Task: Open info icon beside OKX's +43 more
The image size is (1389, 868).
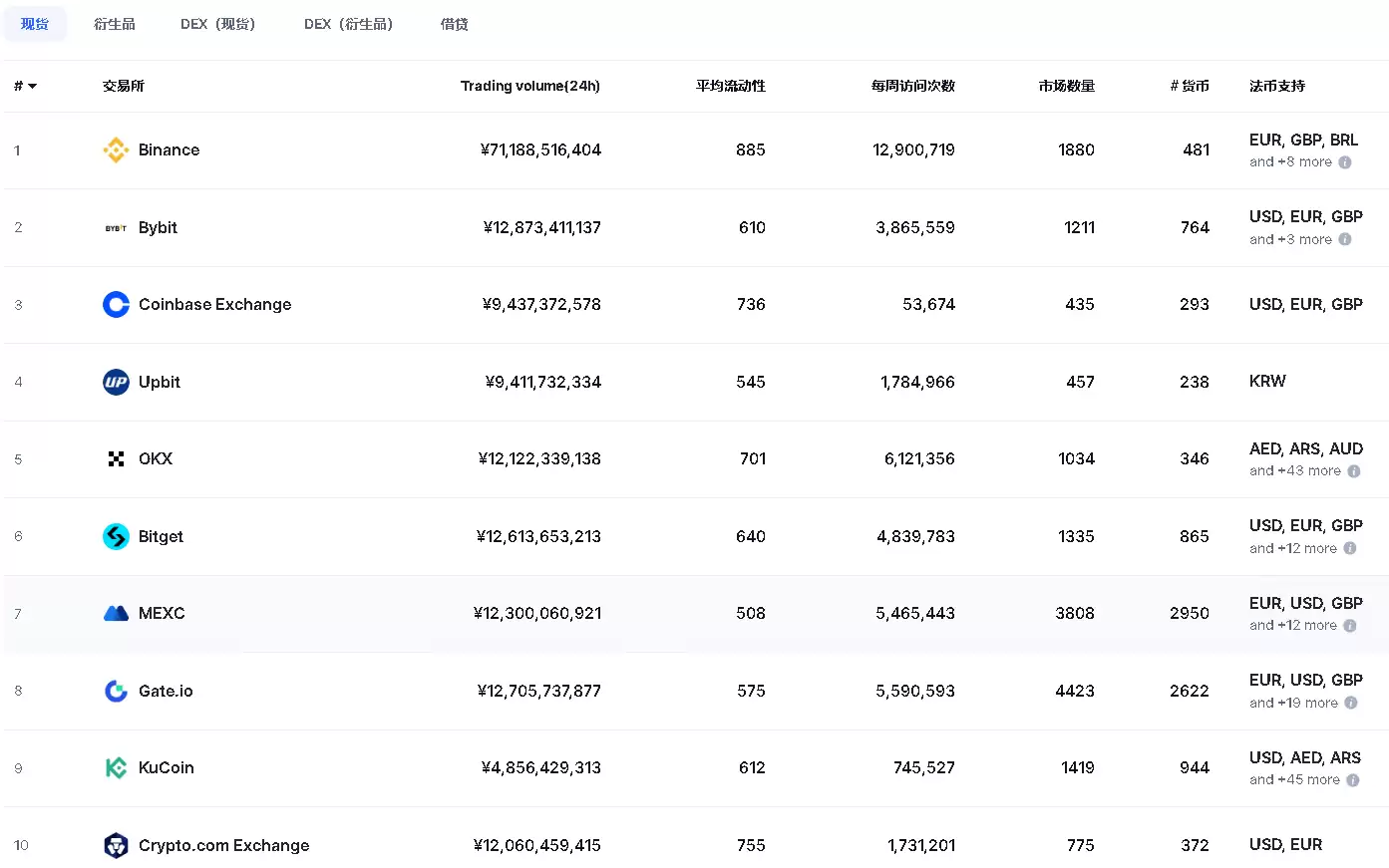Action: pos(1354,471)
